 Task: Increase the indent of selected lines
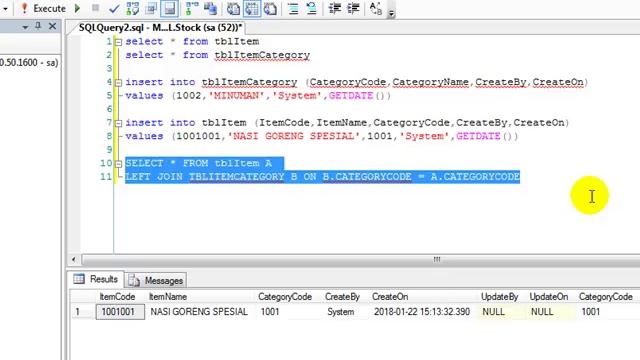(x=353, y=8)
